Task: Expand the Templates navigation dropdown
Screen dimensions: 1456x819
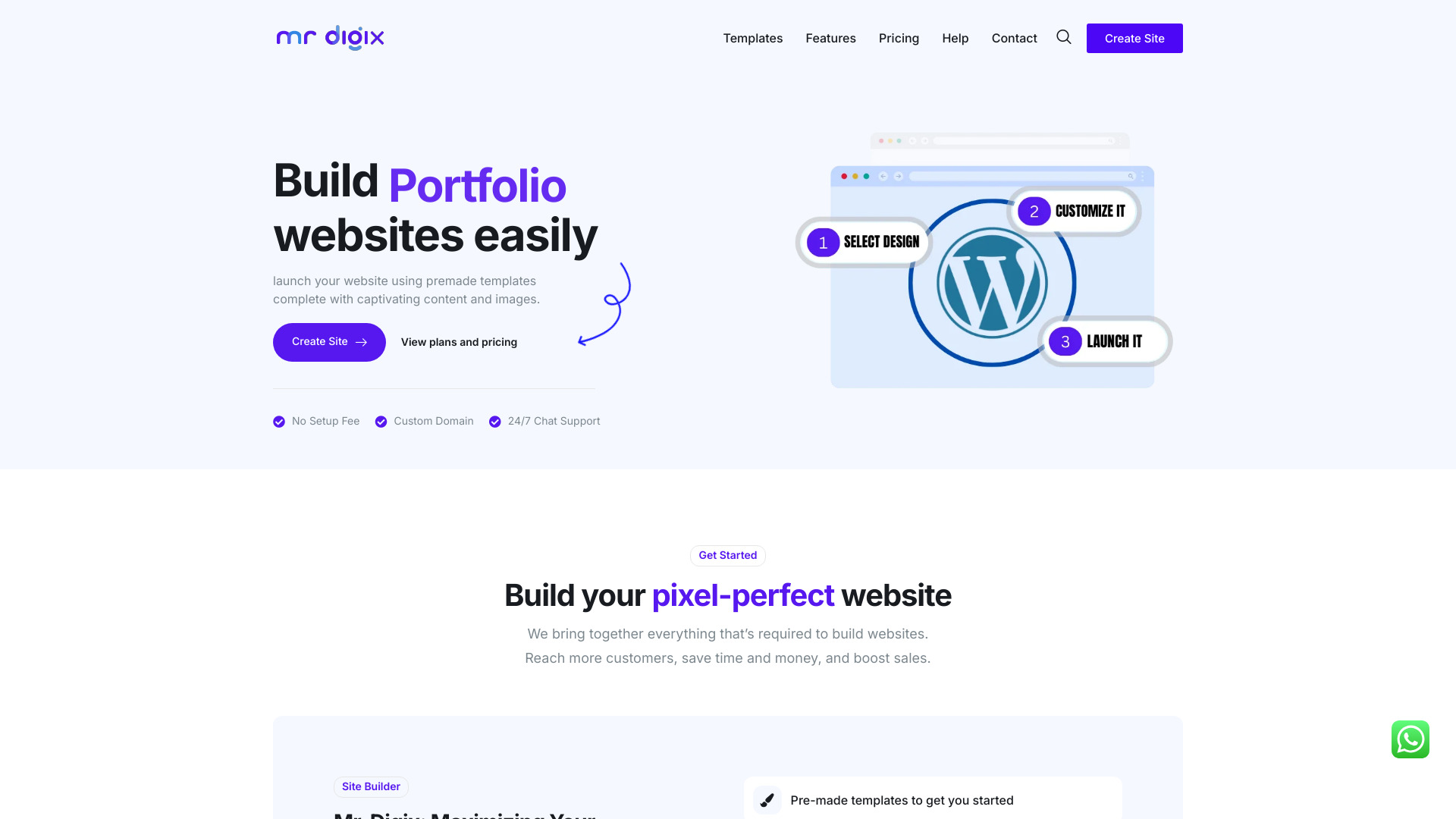Action: coord(752,38)
